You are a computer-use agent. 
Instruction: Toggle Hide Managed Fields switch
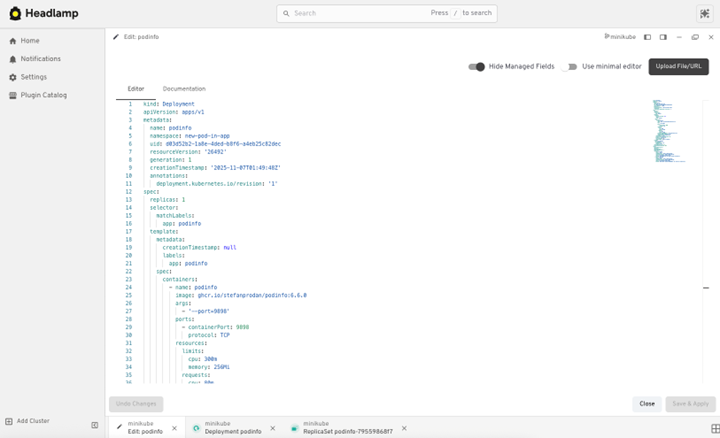click(477, 67)
